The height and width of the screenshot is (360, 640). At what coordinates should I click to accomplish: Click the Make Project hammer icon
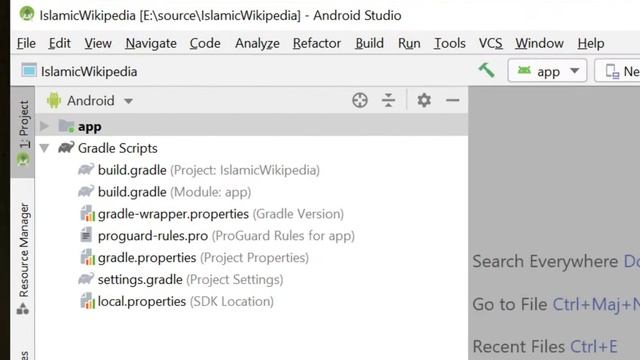486,70
